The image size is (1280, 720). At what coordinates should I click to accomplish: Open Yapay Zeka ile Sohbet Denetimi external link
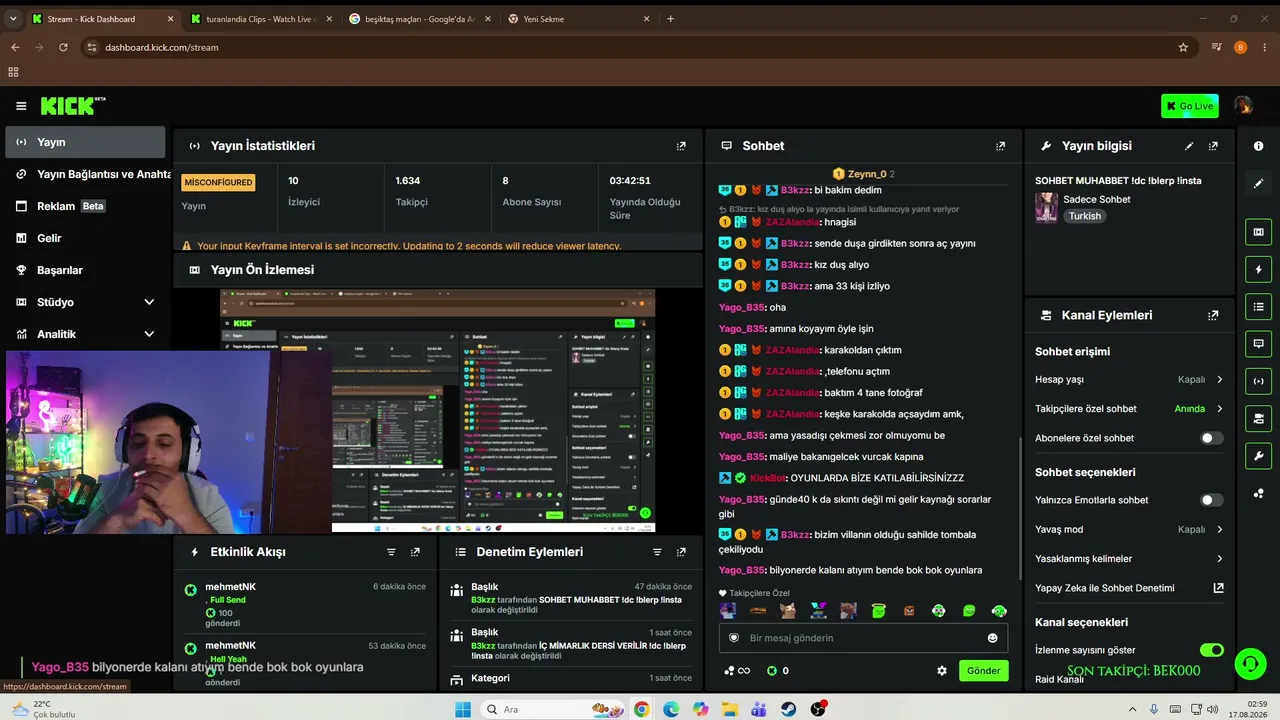tap(1218, 588)
